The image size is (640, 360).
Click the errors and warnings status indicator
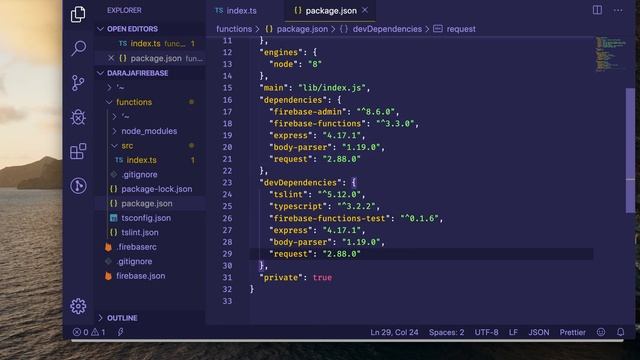[x=89, y=332]
